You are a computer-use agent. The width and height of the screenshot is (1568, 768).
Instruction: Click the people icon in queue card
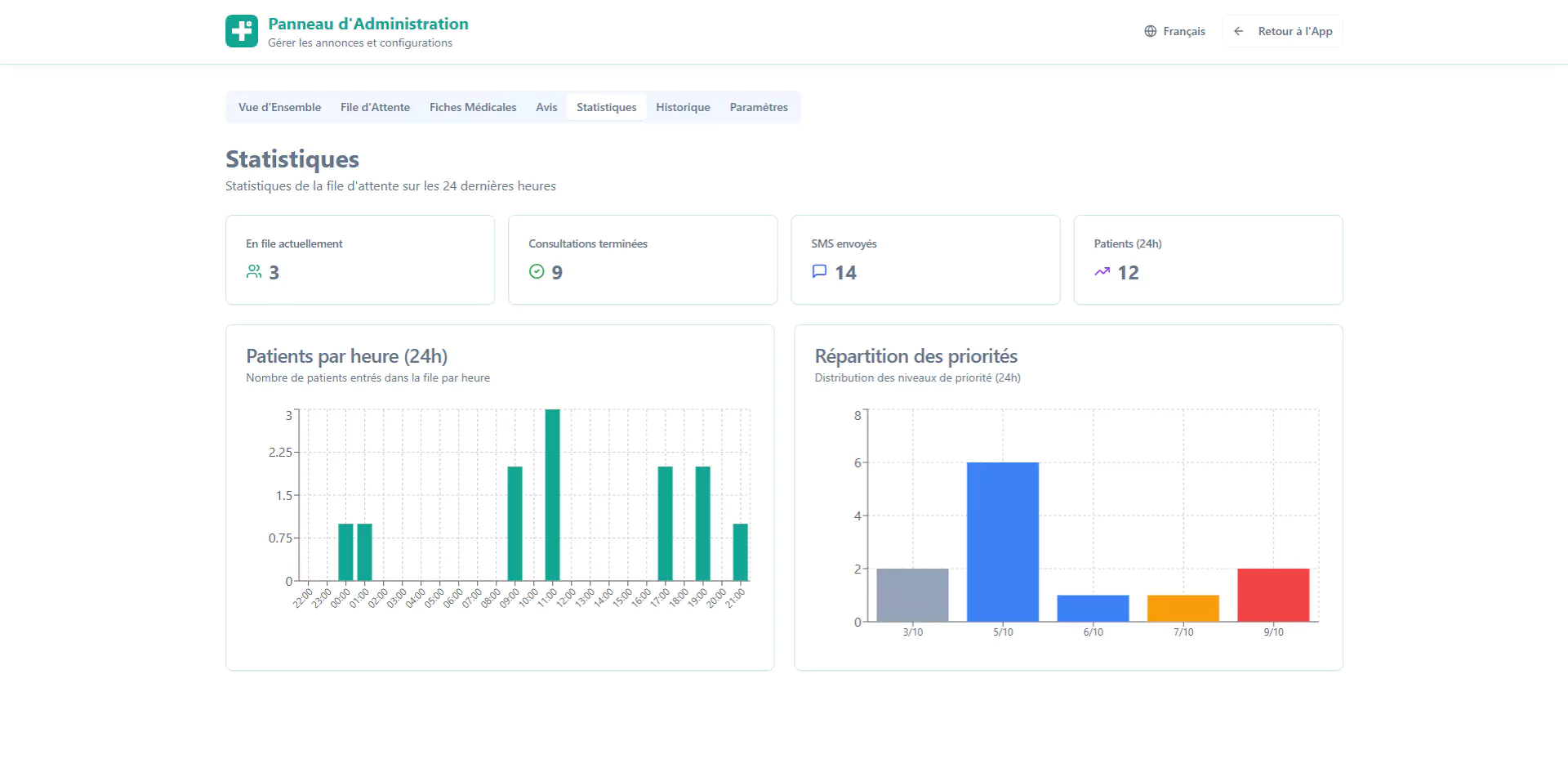[254, 271]
